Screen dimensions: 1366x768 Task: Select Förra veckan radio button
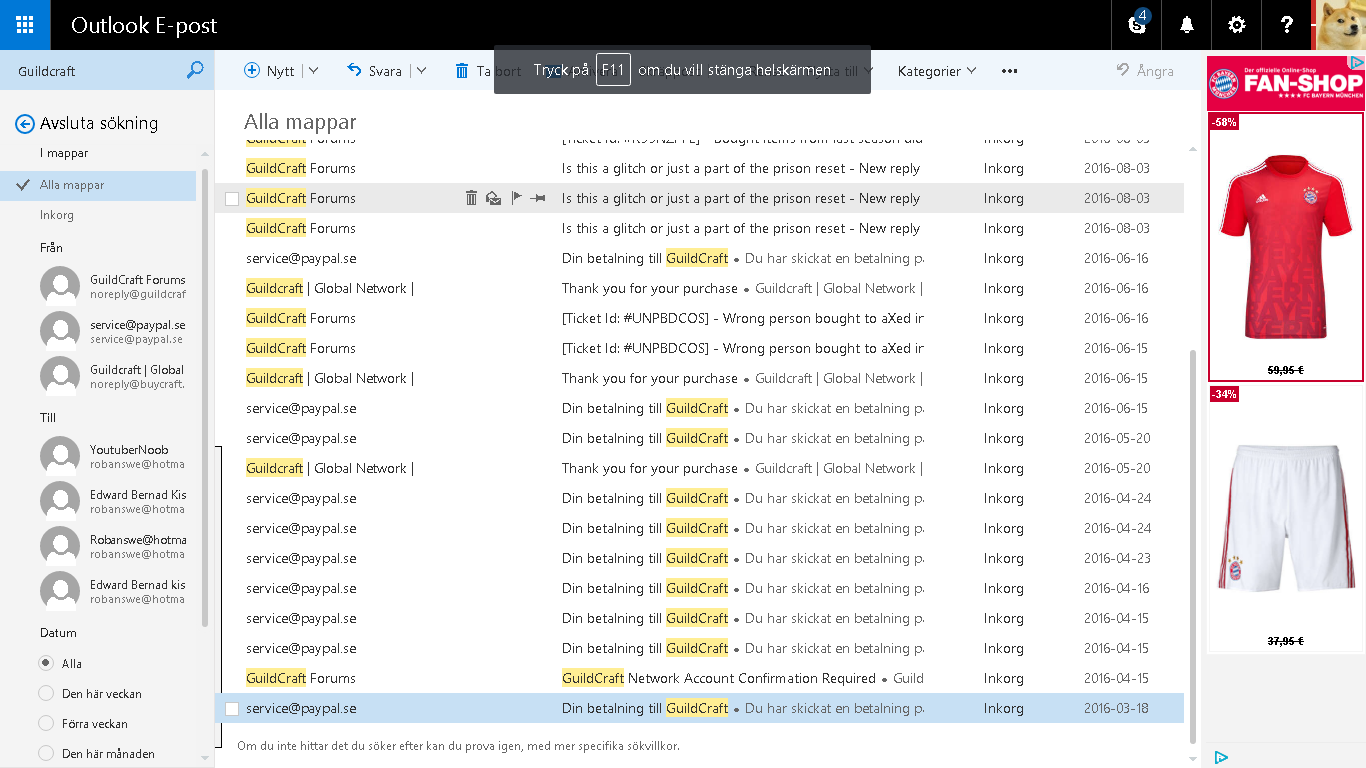46,723
